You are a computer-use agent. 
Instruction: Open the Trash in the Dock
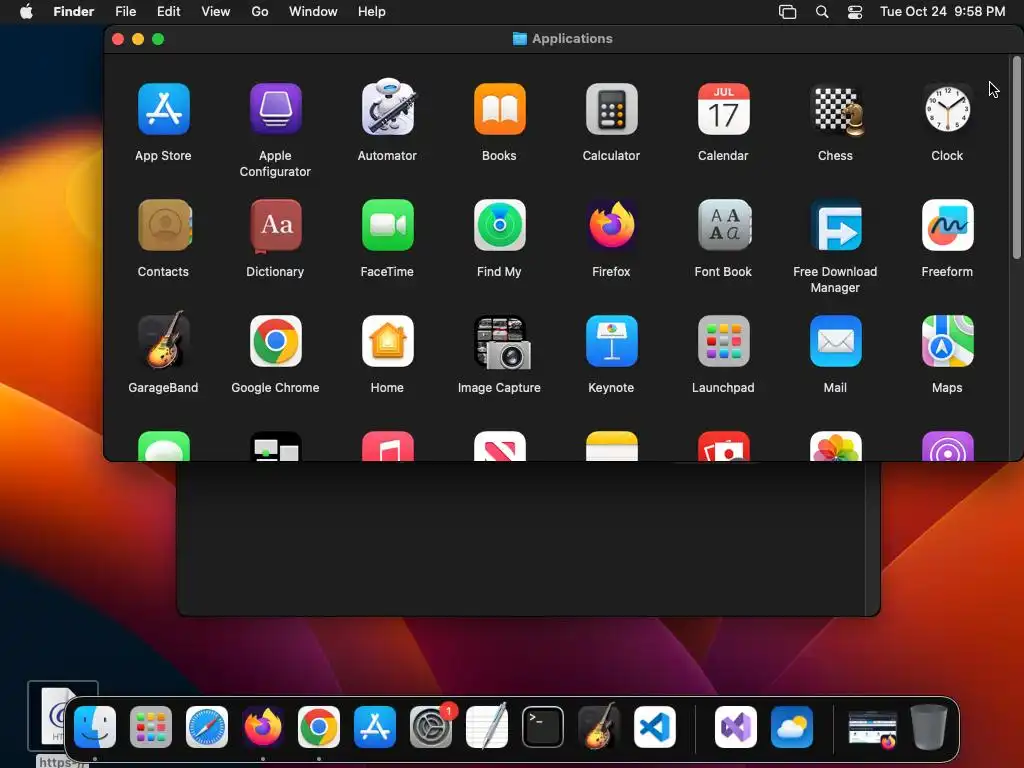(x=929, y=727)
